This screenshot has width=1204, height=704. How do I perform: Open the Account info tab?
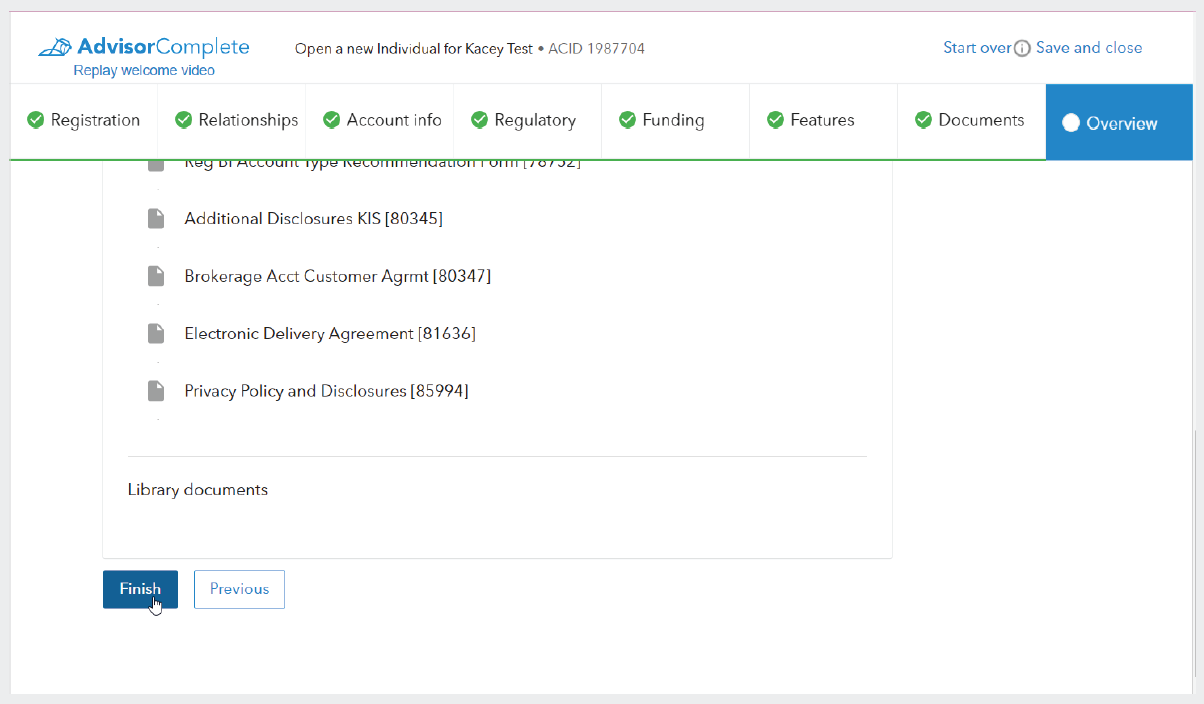point(393,120)
